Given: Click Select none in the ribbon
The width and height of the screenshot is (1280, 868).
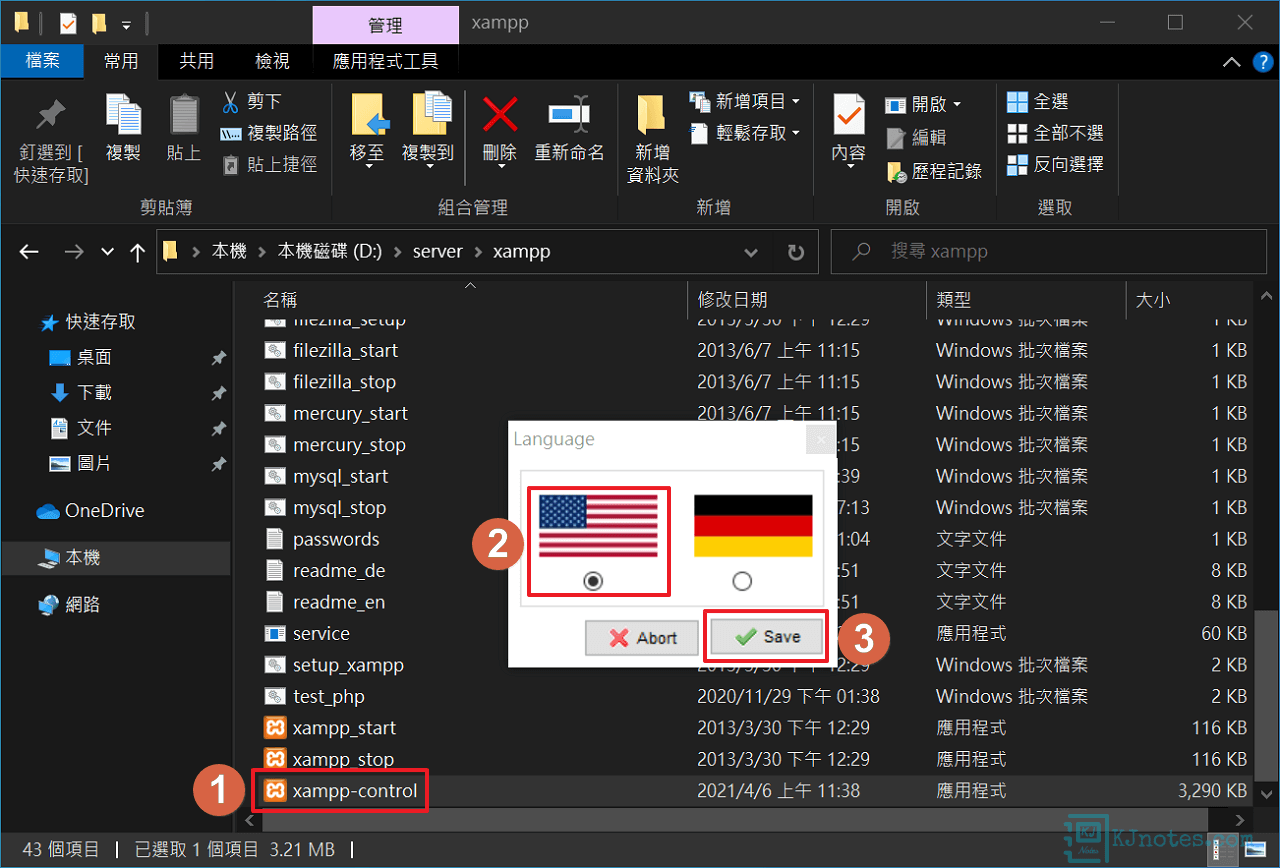Looking at the screenshot, I should 1055,133.
